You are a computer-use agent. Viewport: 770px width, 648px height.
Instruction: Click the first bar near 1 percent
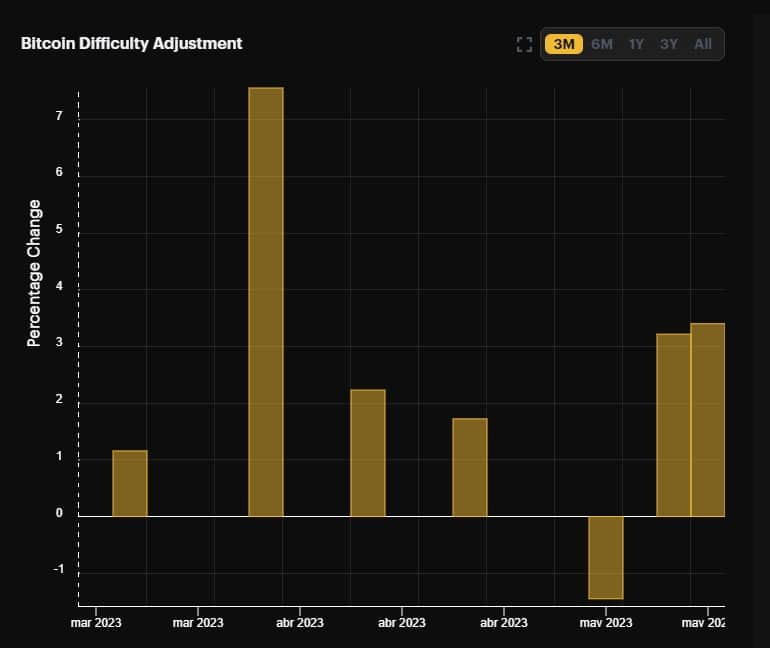(x=130, y=483)
